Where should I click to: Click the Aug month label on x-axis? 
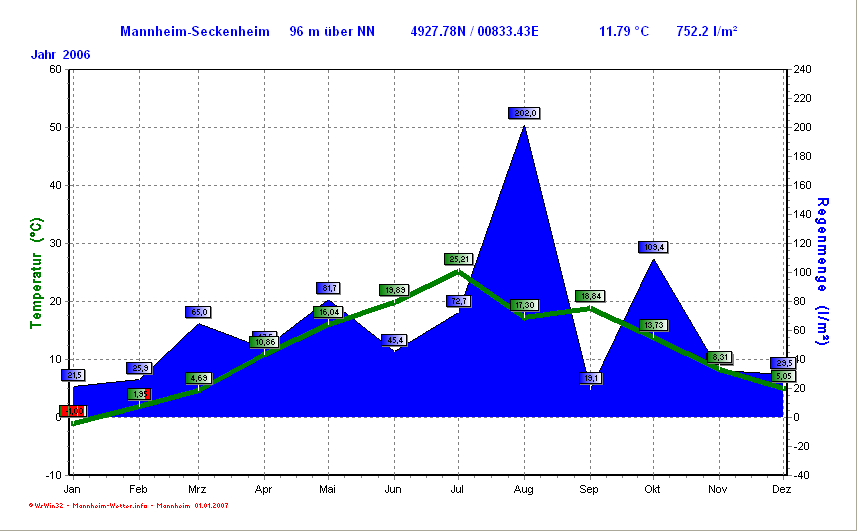[523, 490]
